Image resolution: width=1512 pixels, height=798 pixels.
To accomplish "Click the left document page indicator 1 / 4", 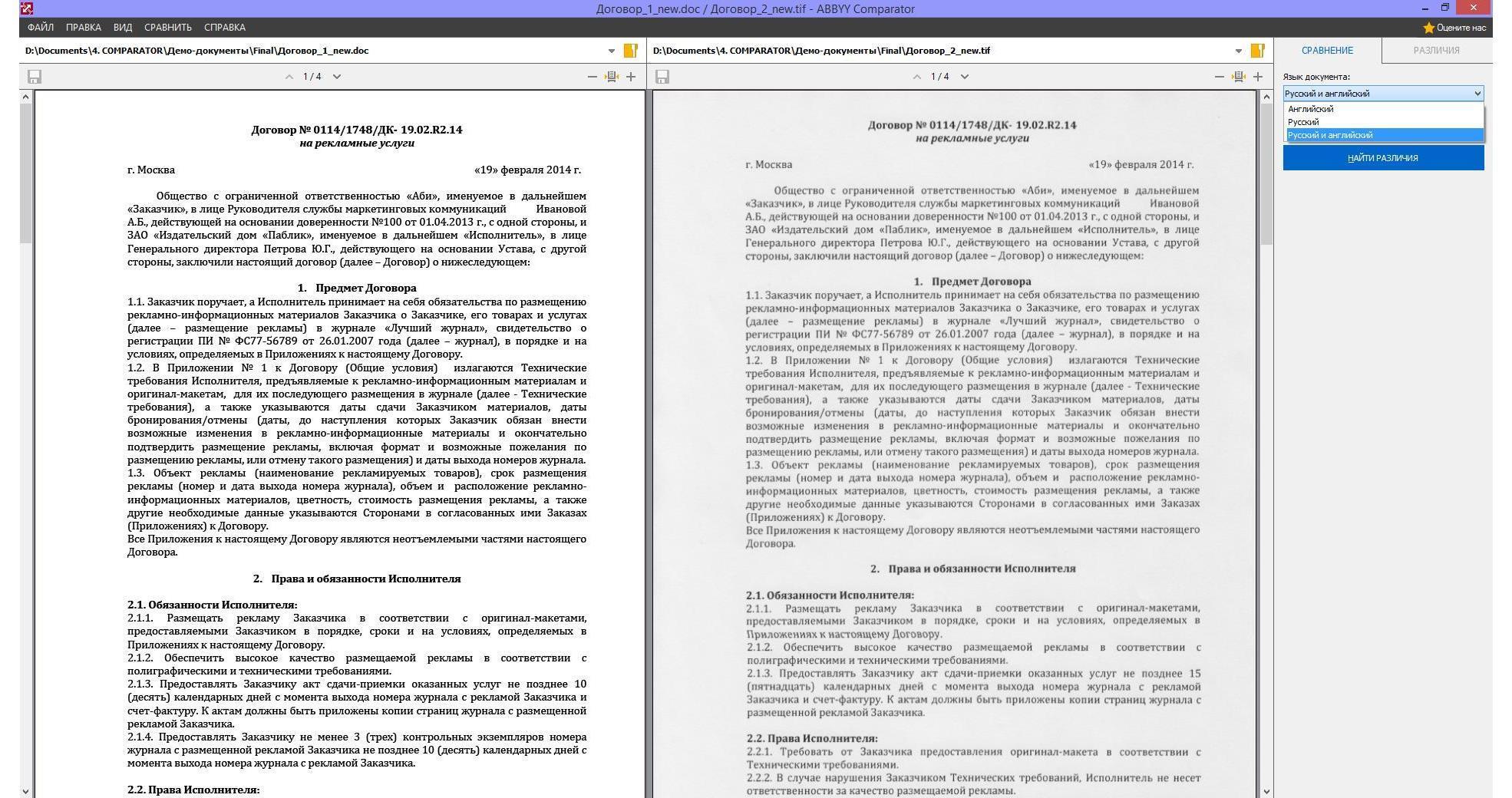I will point(312,77).
